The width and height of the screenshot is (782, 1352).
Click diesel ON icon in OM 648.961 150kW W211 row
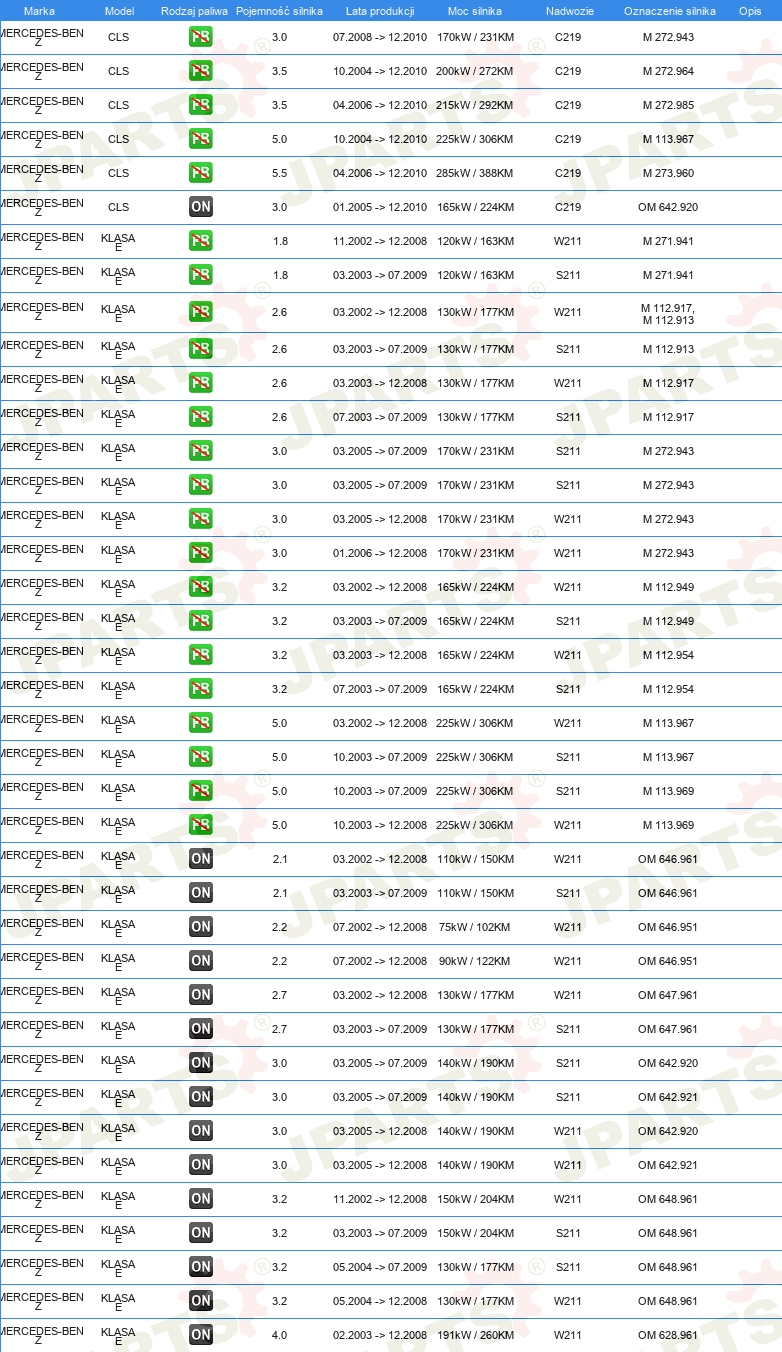pos(201,1199)
